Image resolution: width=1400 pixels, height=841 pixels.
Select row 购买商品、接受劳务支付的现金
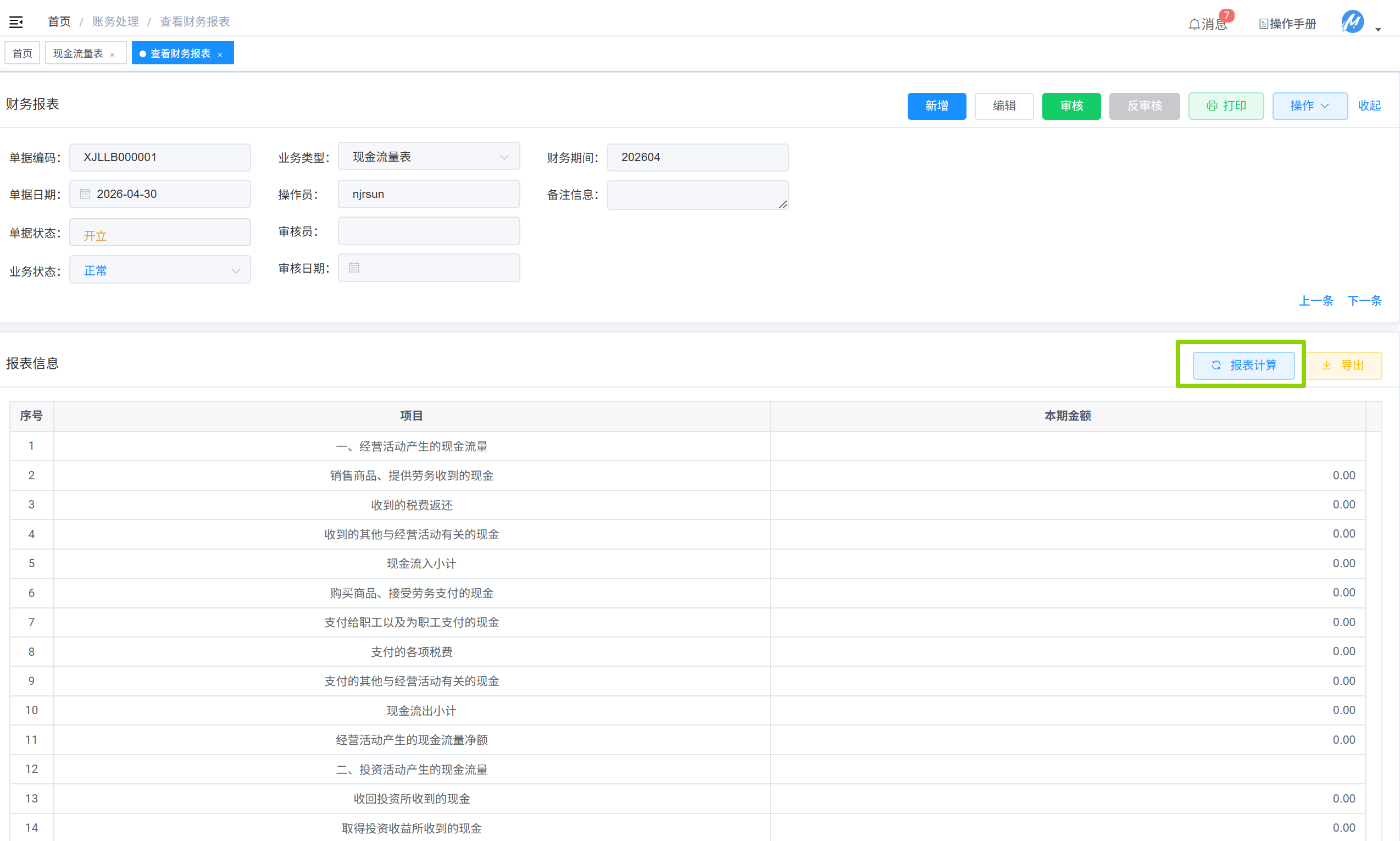point(687,593)
